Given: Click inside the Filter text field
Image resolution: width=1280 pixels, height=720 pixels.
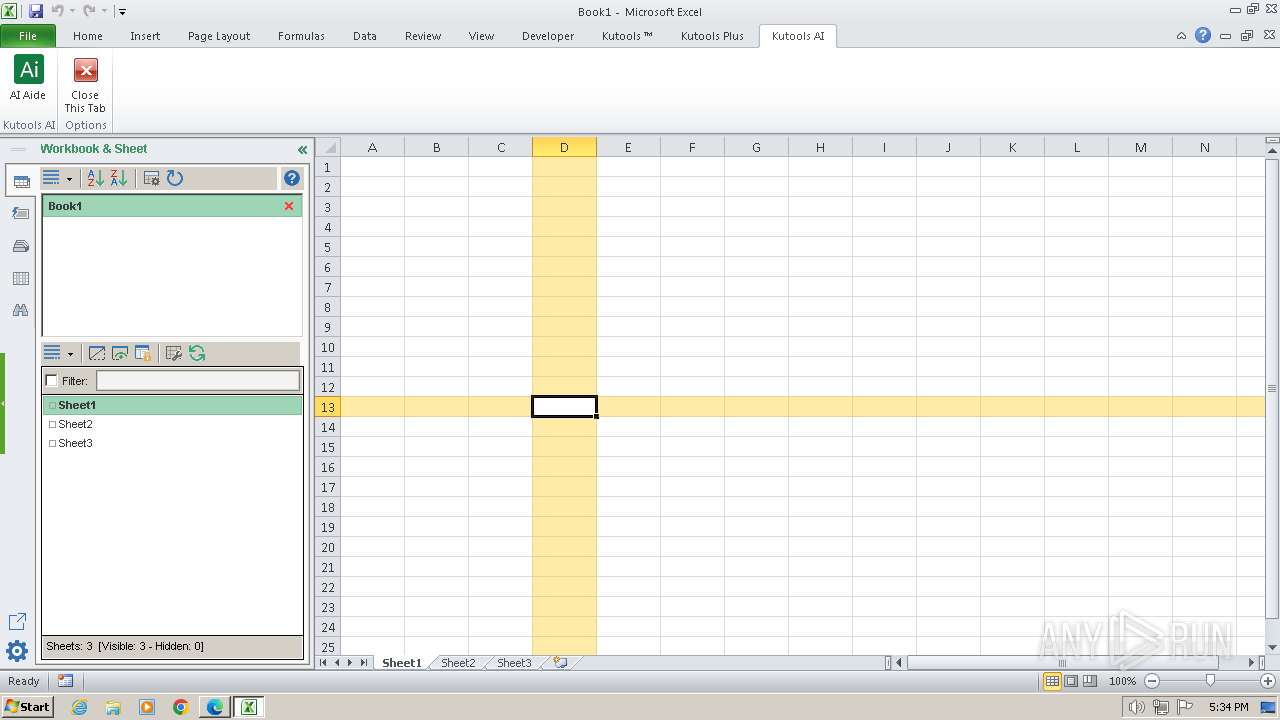Looking at the screenshot, I should pyautogui.click(x=198, y=381).
